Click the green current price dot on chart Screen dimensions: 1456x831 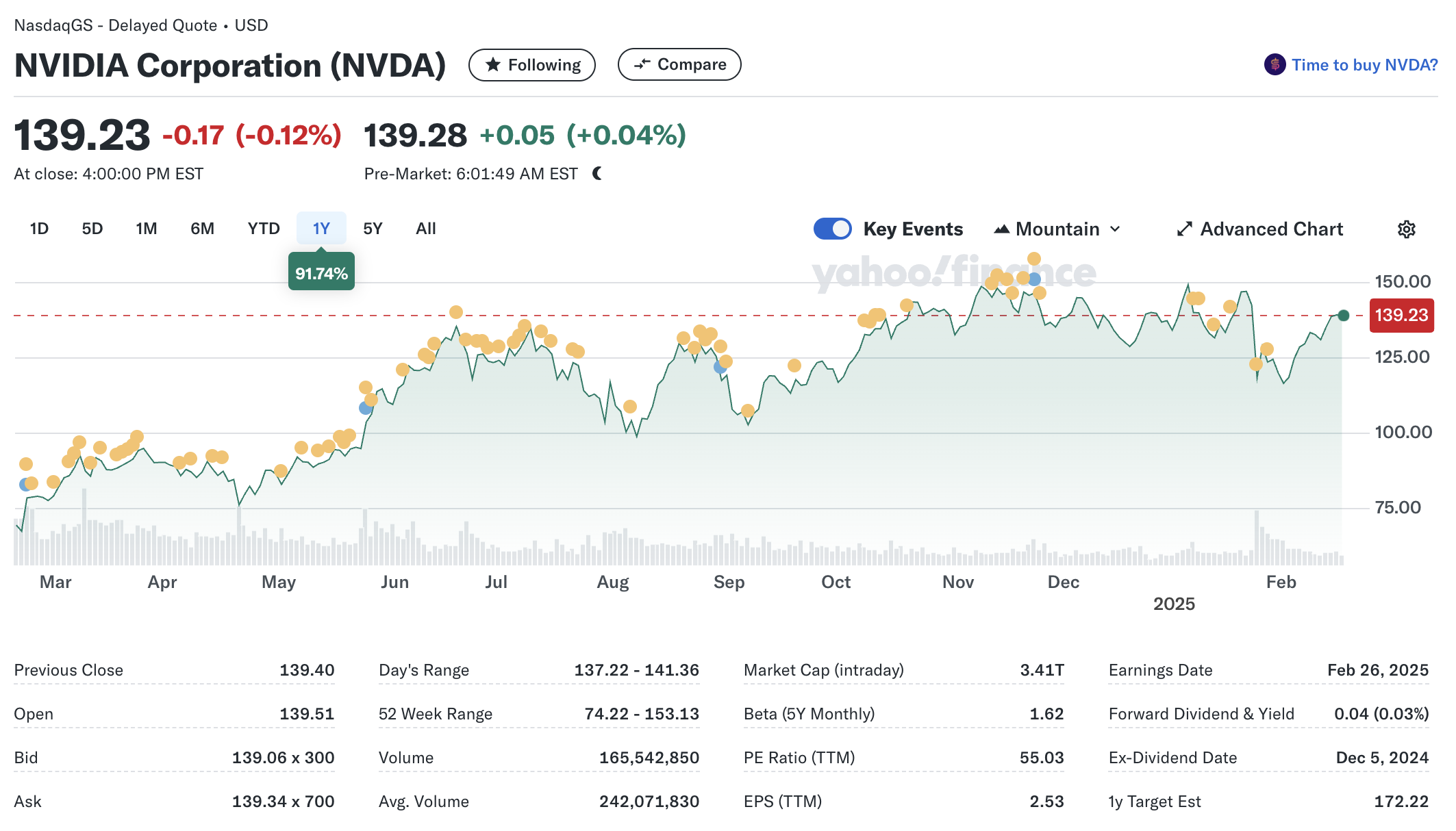click(1343, 316)
